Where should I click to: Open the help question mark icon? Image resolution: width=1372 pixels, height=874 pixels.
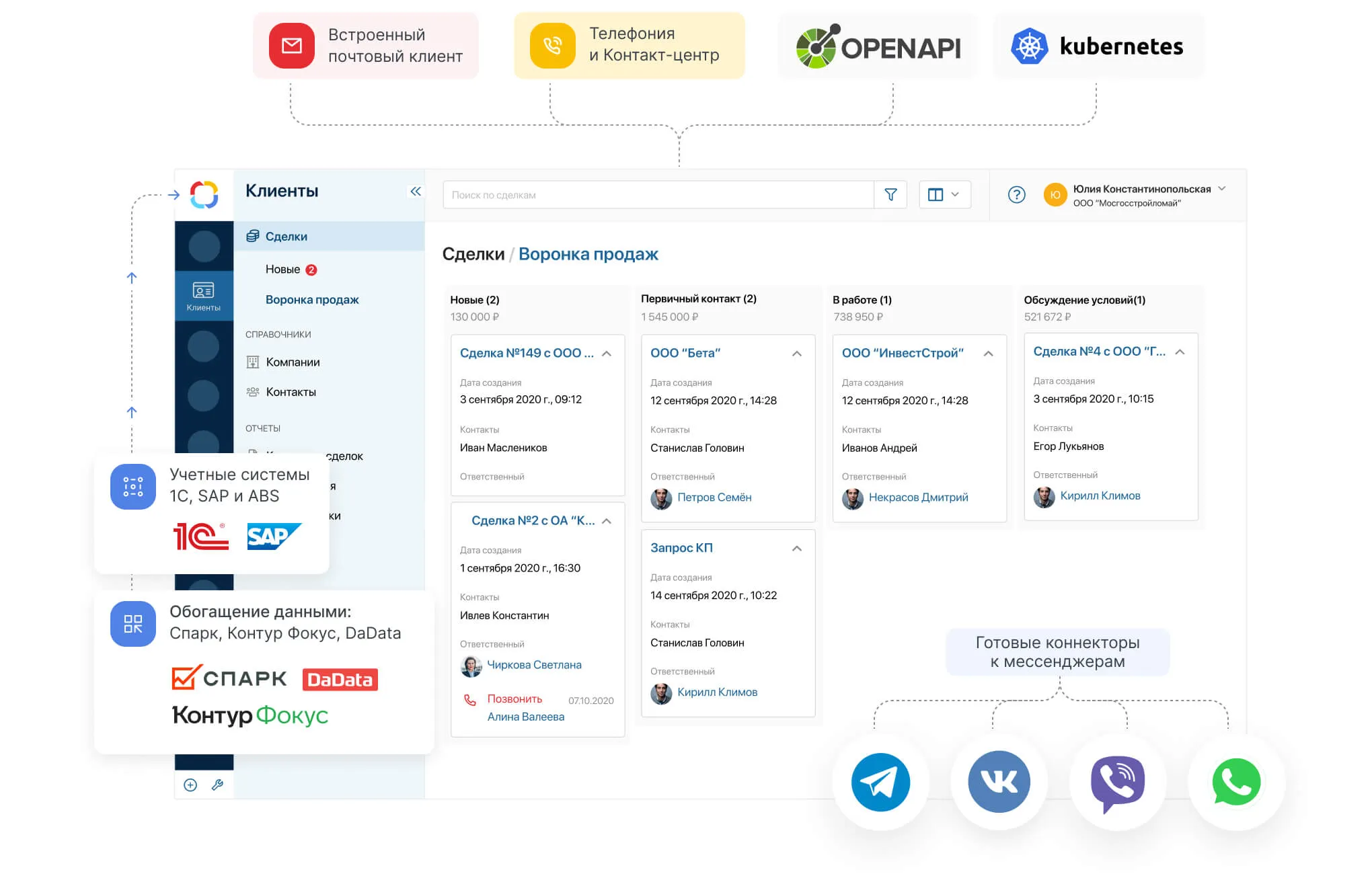(1016, 195)
